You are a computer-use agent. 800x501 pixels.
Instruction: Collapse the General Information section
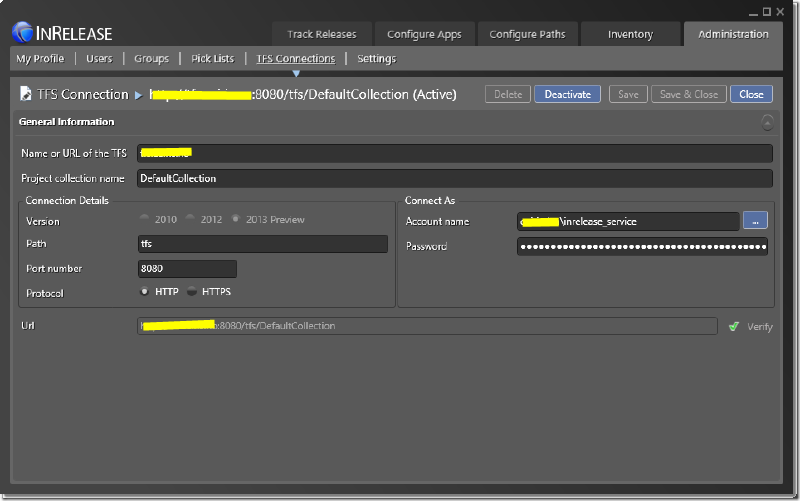[x=767, y=122]
